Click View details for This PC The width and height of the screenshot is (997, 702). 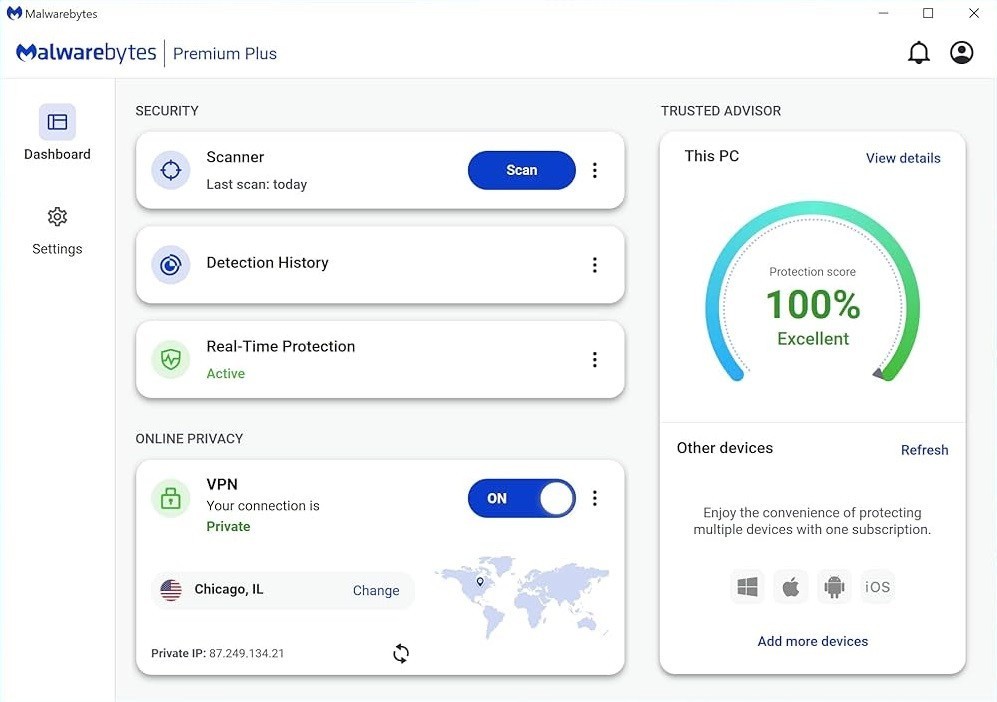(x=903, y=158)
